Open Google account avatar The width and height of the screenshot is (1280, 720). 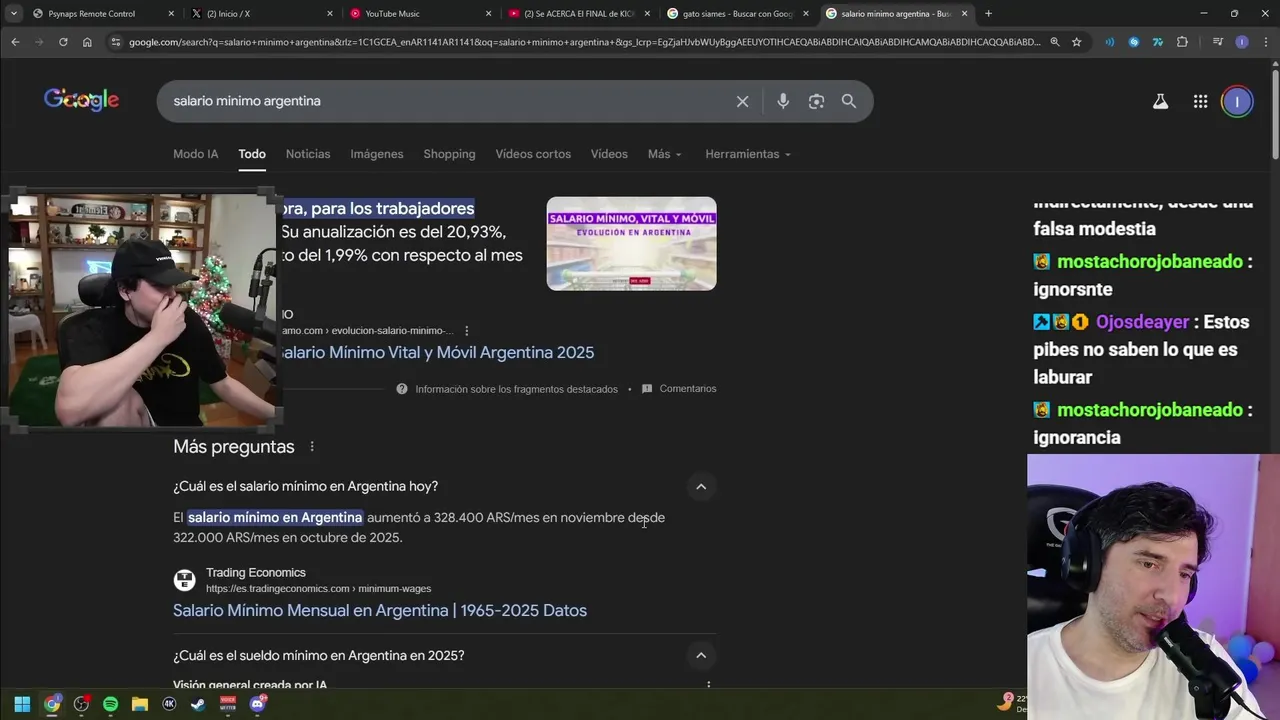click(x=1237, y=101)
